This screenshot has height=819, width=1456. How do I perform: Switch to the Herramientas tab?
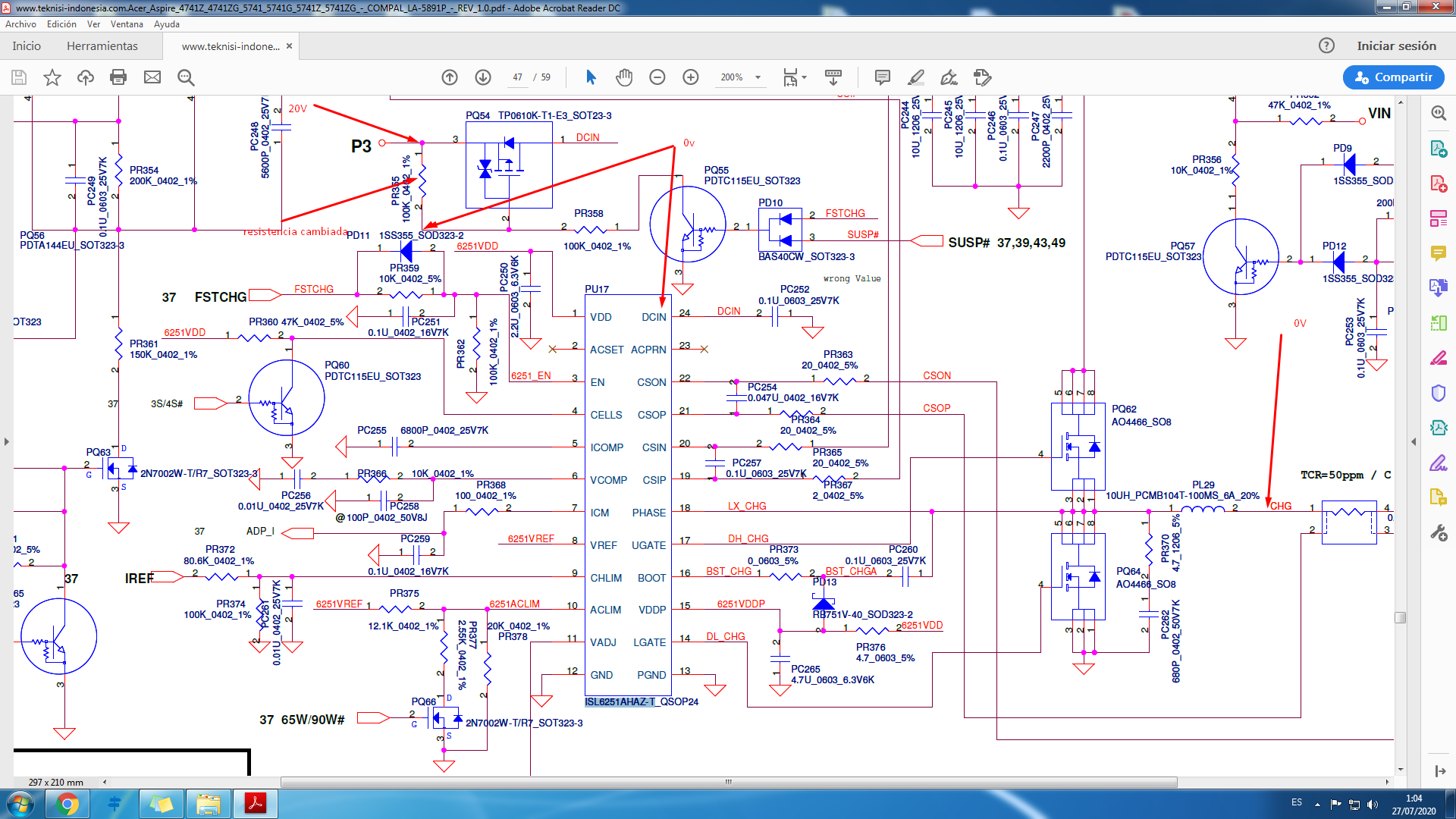point(102,46)
